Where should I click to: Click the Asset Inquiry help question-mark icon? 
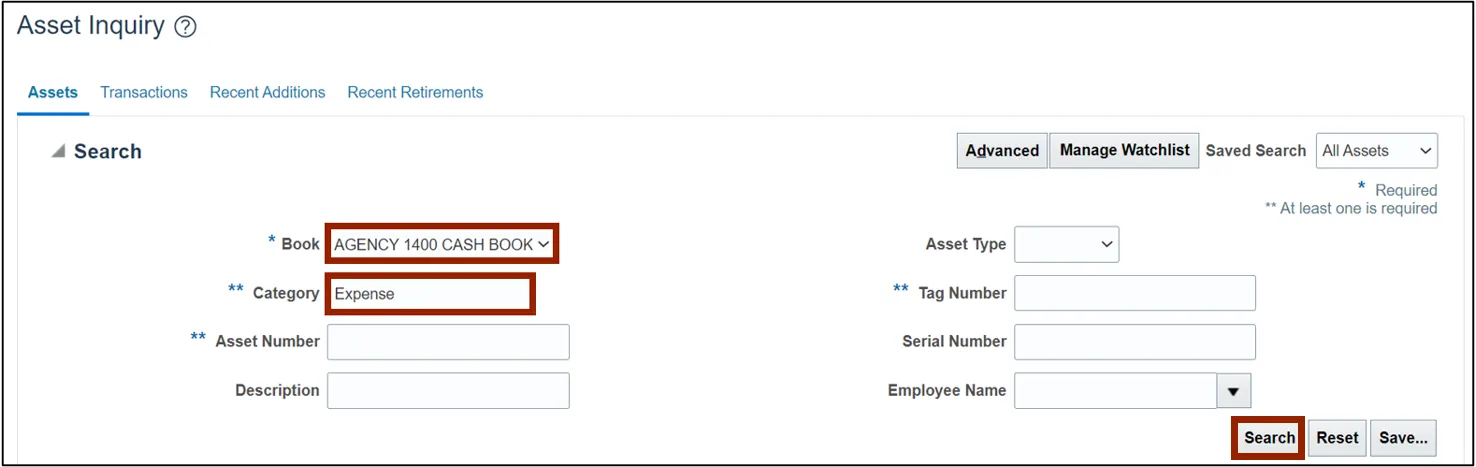pyautogui.click(x=185, y=28)
